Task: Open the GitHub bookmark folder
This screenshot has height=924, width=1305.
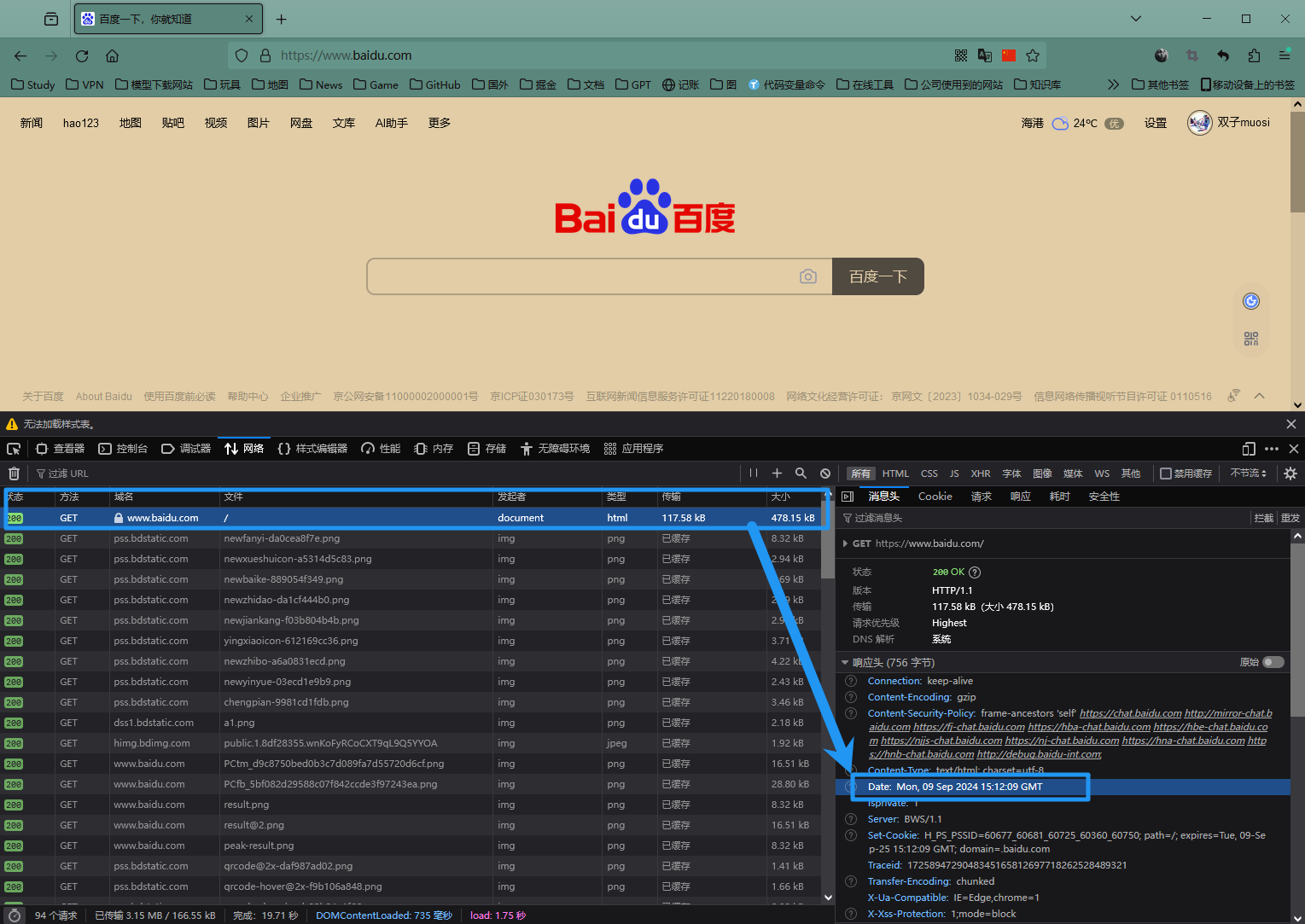Action: pyautogui.click(x=434, y=84)
